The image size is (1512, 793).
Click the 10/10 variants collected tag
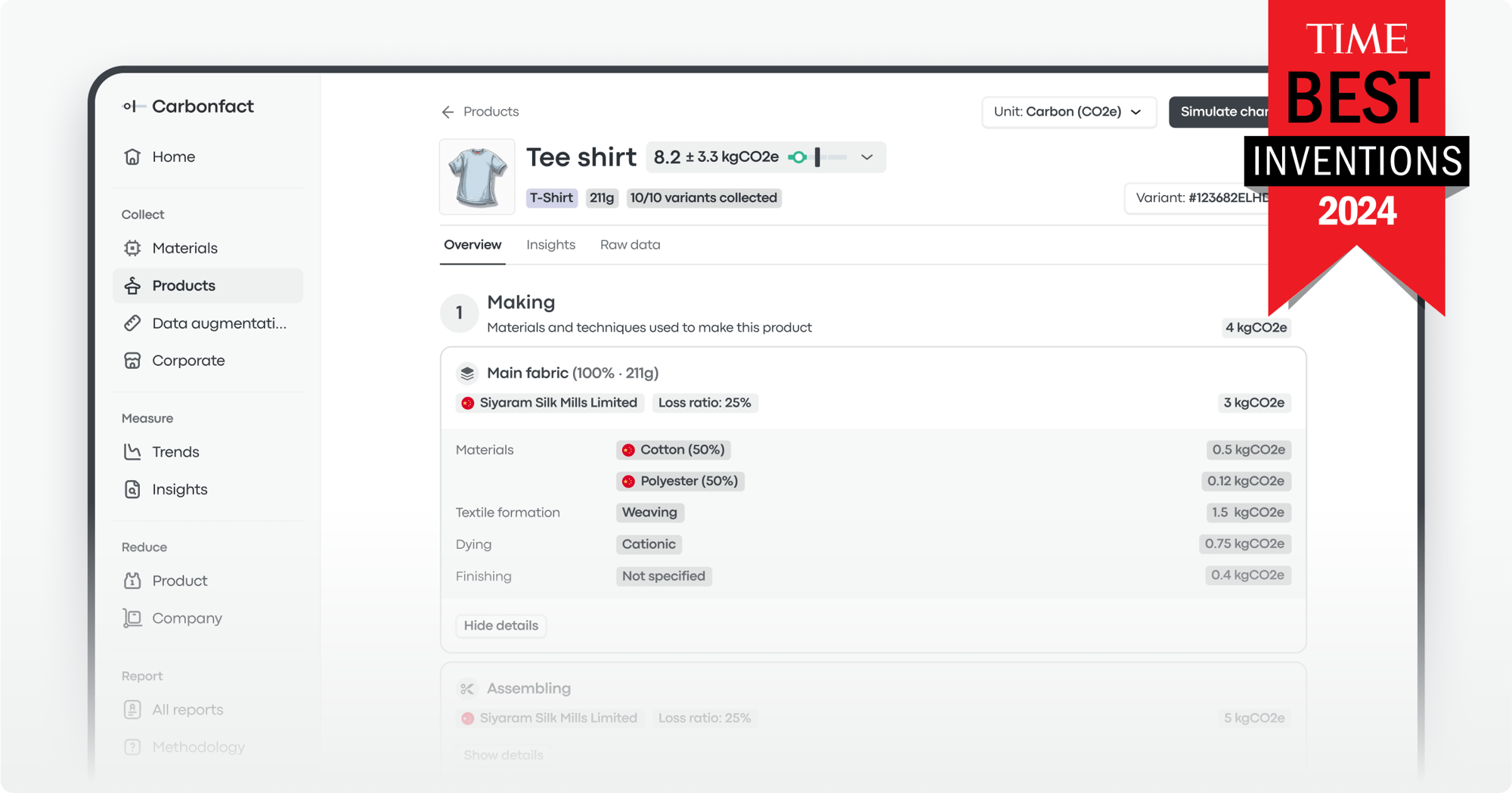pyautogui.click(x=704, y=198)
